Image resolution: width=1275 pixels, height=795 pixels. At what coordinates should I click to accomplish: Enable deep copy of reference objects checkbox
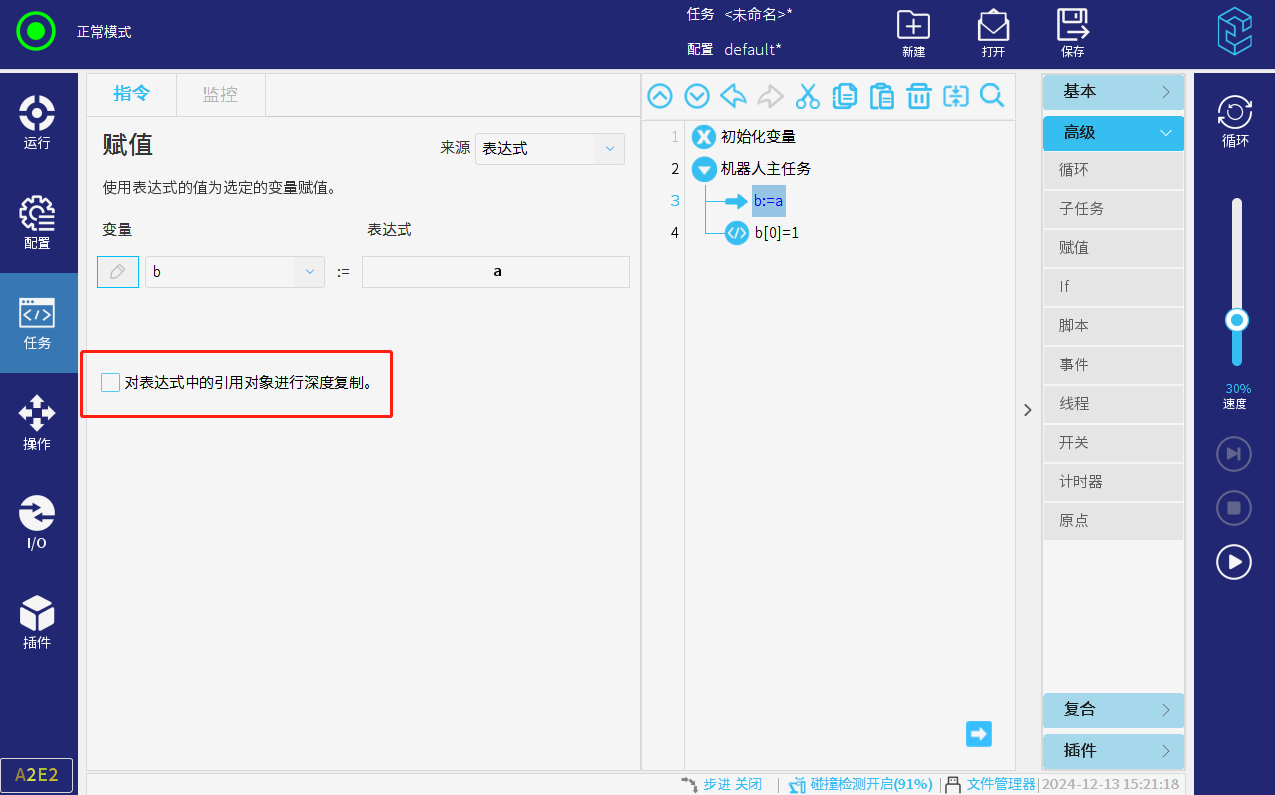click(x=111, y=382)
